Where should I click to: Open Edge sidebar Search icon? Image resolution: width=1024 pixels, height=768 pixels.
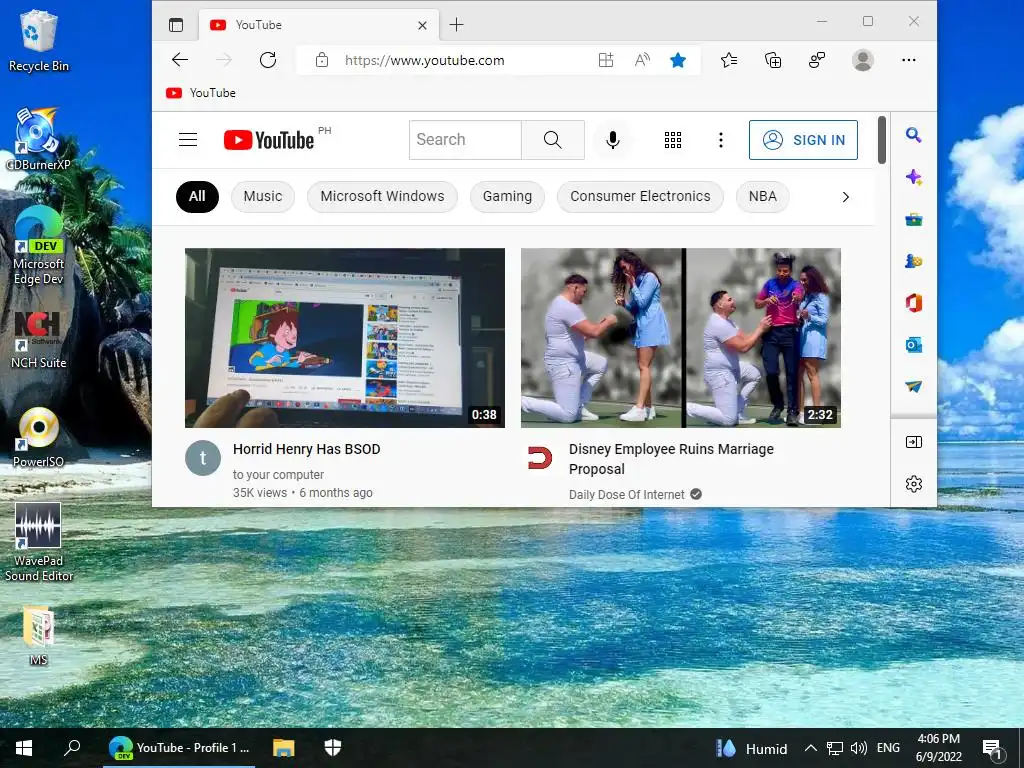[x=914, y=135]
